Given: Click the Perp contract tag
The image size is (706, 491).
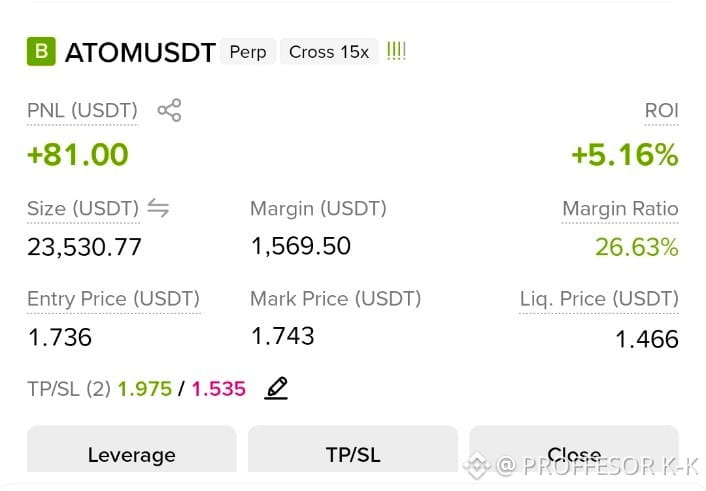Looking at the screenshot, I should [248, 52].
